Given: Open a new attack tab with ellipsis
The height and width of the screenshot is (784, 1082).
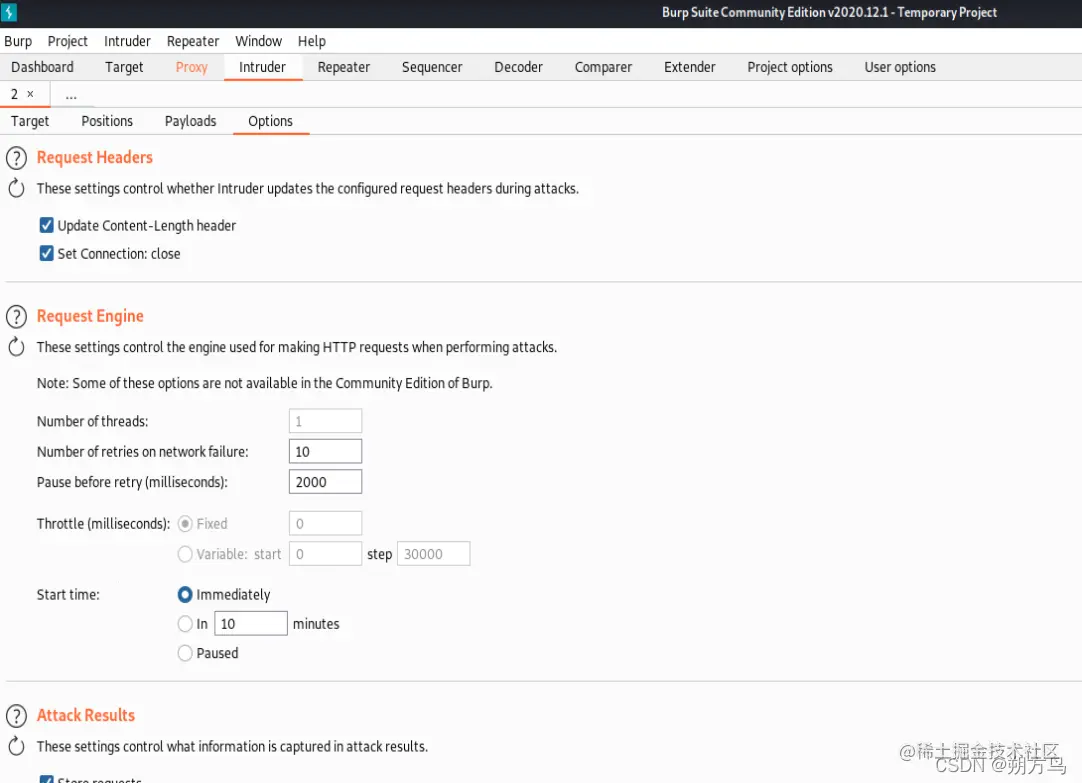Looking at the screenshot, I should 71,95.
